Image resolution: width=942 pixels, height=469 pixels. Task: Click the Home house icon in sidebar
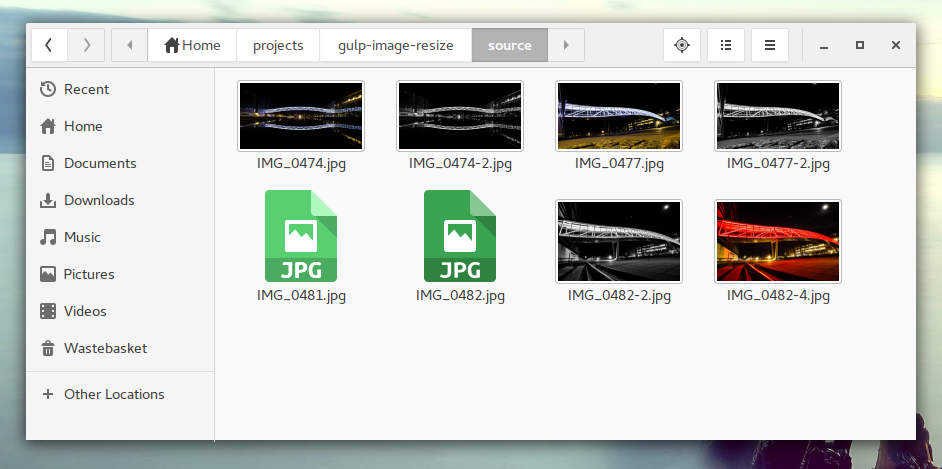(48, 126)
